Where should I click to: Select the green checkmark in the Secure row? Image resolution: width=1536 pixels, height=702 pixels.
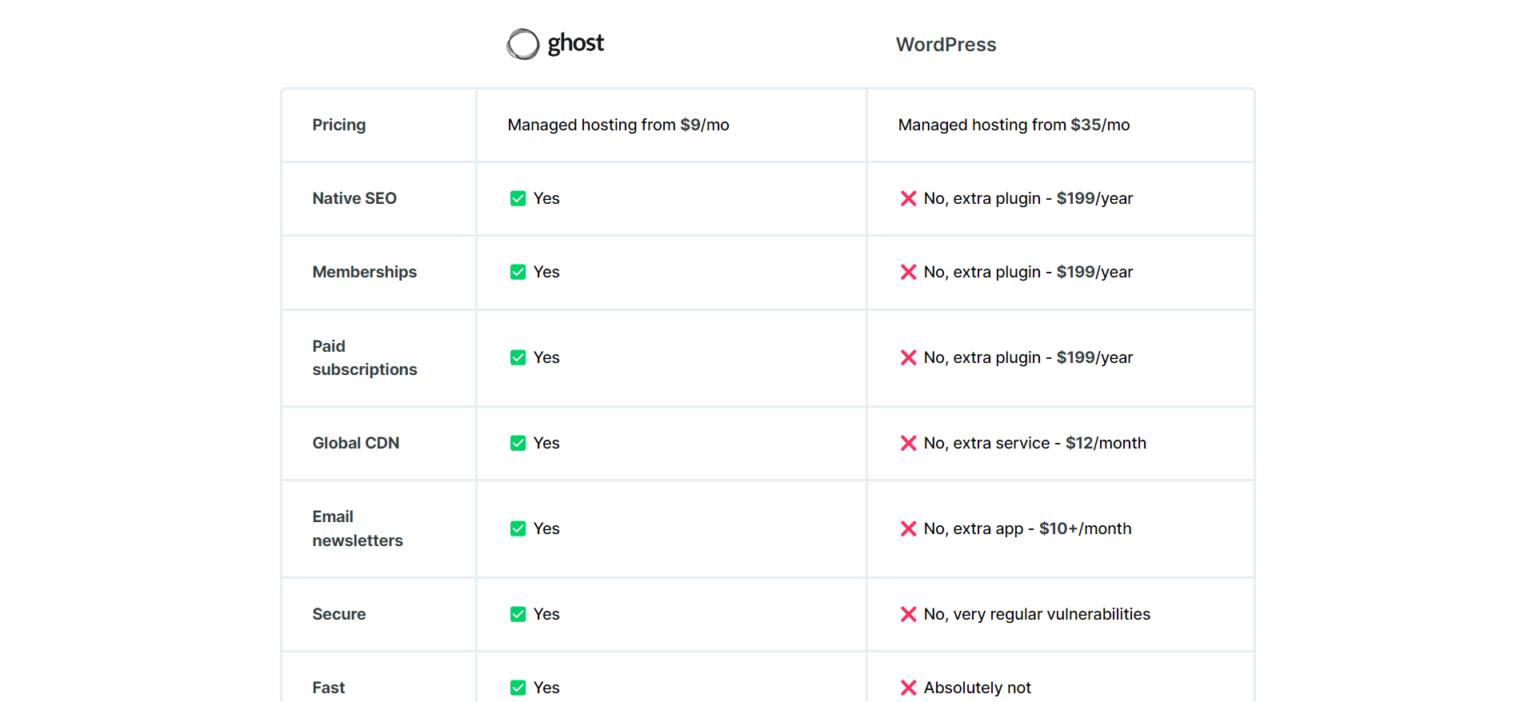point(518,614)
